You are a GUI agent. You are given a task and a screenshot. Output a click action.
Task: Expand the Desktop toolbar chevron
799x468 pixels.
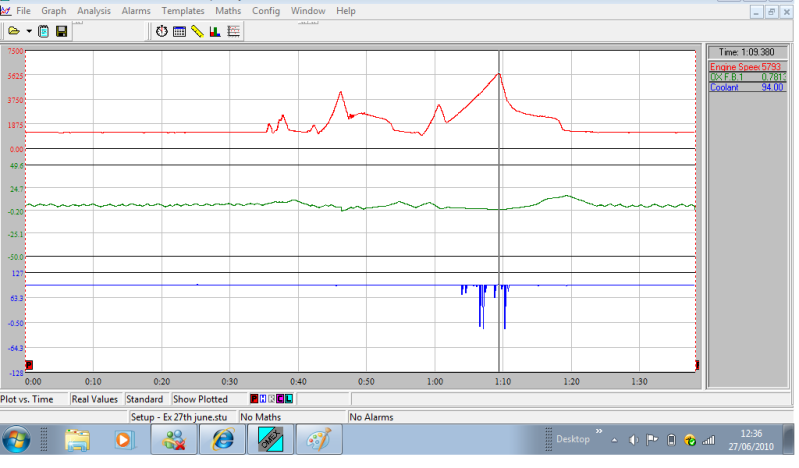(x=600, y=432)
